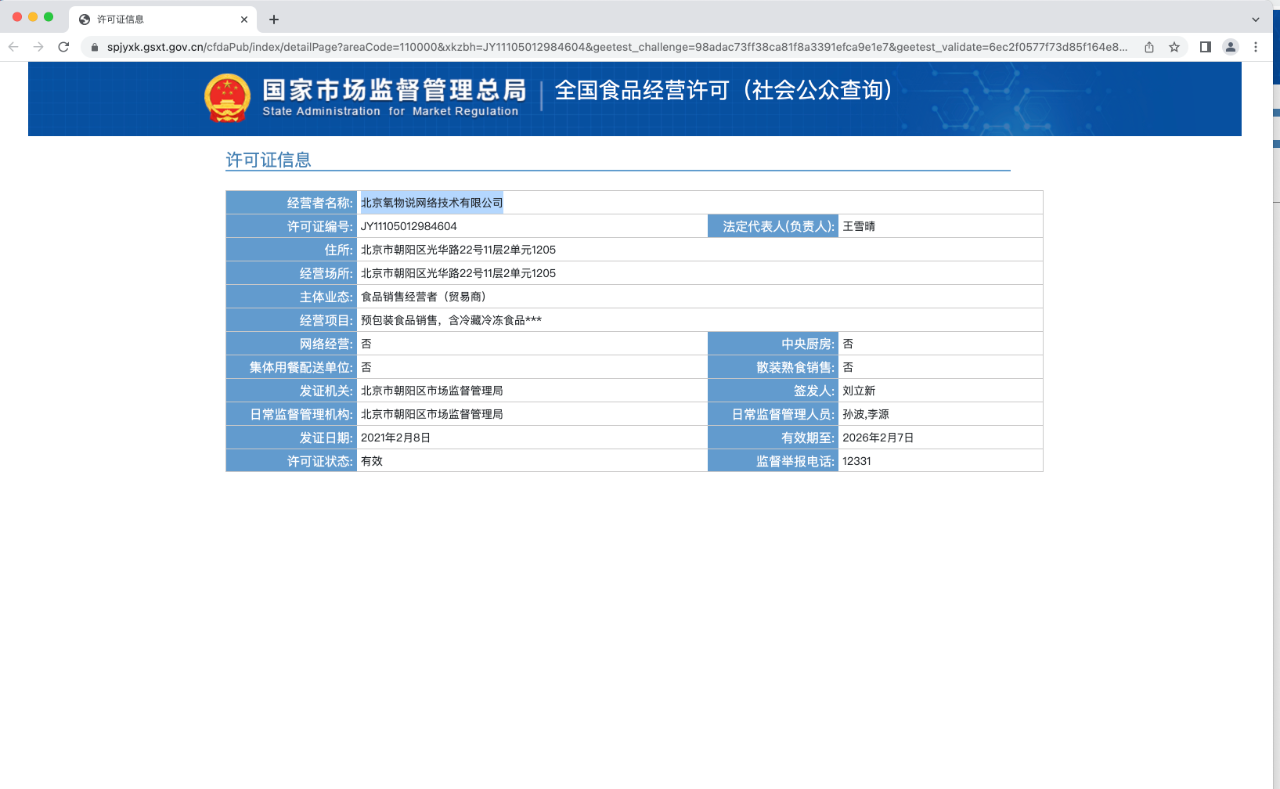Click the share page icon

[1149, 47]
